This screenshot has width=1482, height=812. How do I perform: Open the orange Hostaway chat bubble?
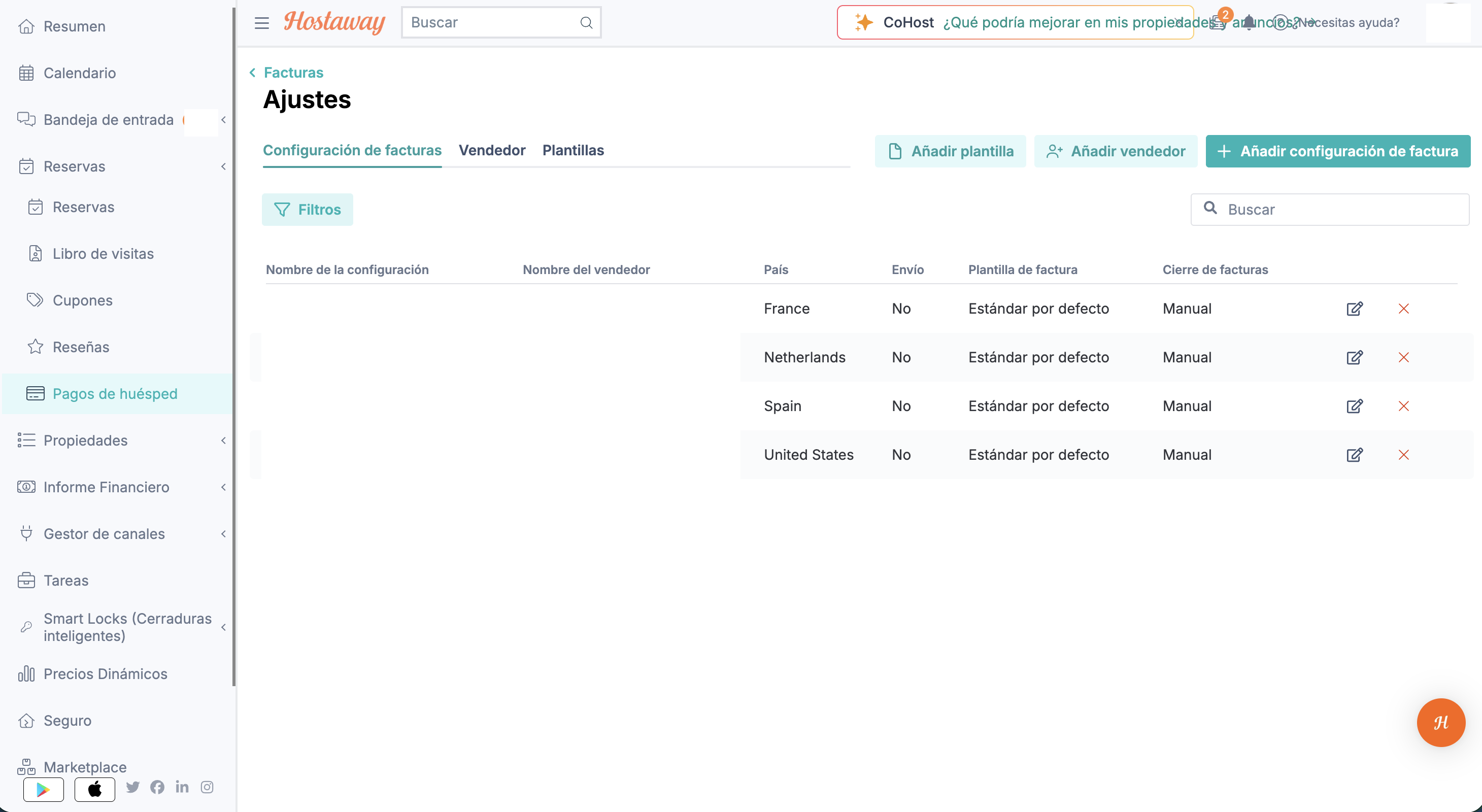[1440, 722]
